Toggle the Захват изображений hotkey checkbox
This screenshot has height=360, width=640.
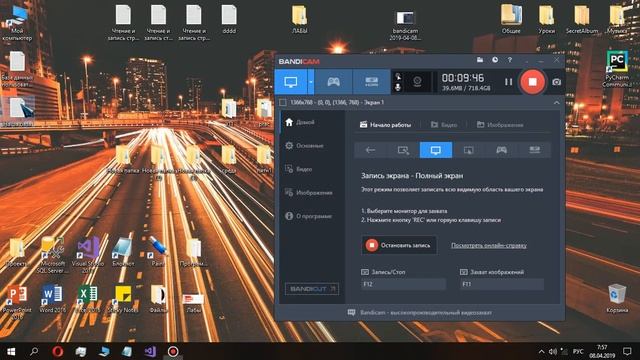[x=463, y=272]
